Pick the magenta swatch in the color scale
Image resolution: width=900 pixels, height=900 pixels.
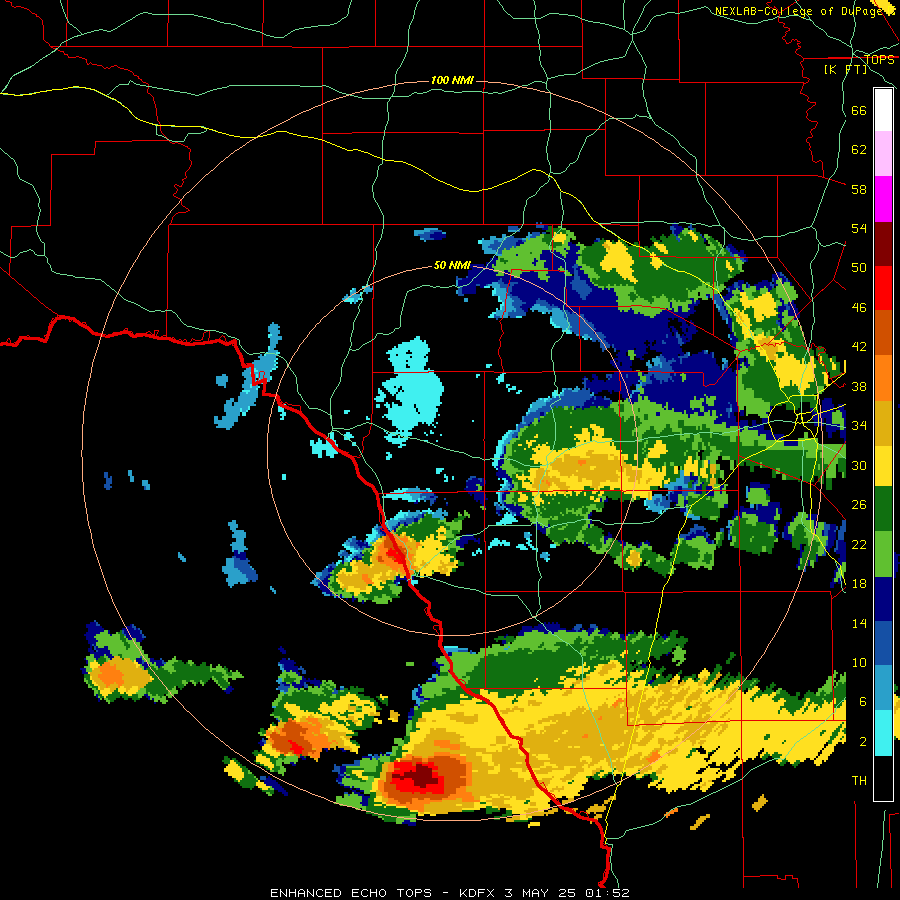coord(883,199)
